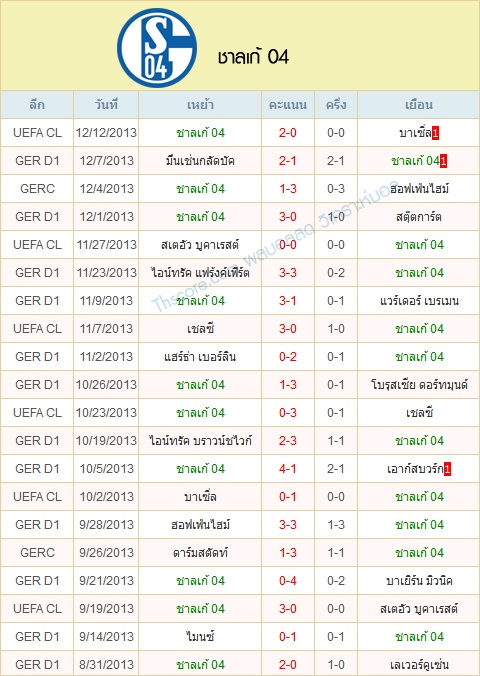Click home team ดาร์มสตัดท์

coord(200,553)
